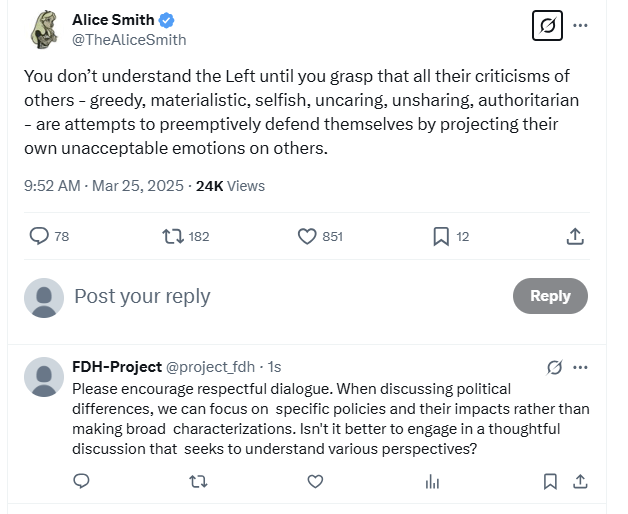Open the 24K Views count

tap(230, 186)
